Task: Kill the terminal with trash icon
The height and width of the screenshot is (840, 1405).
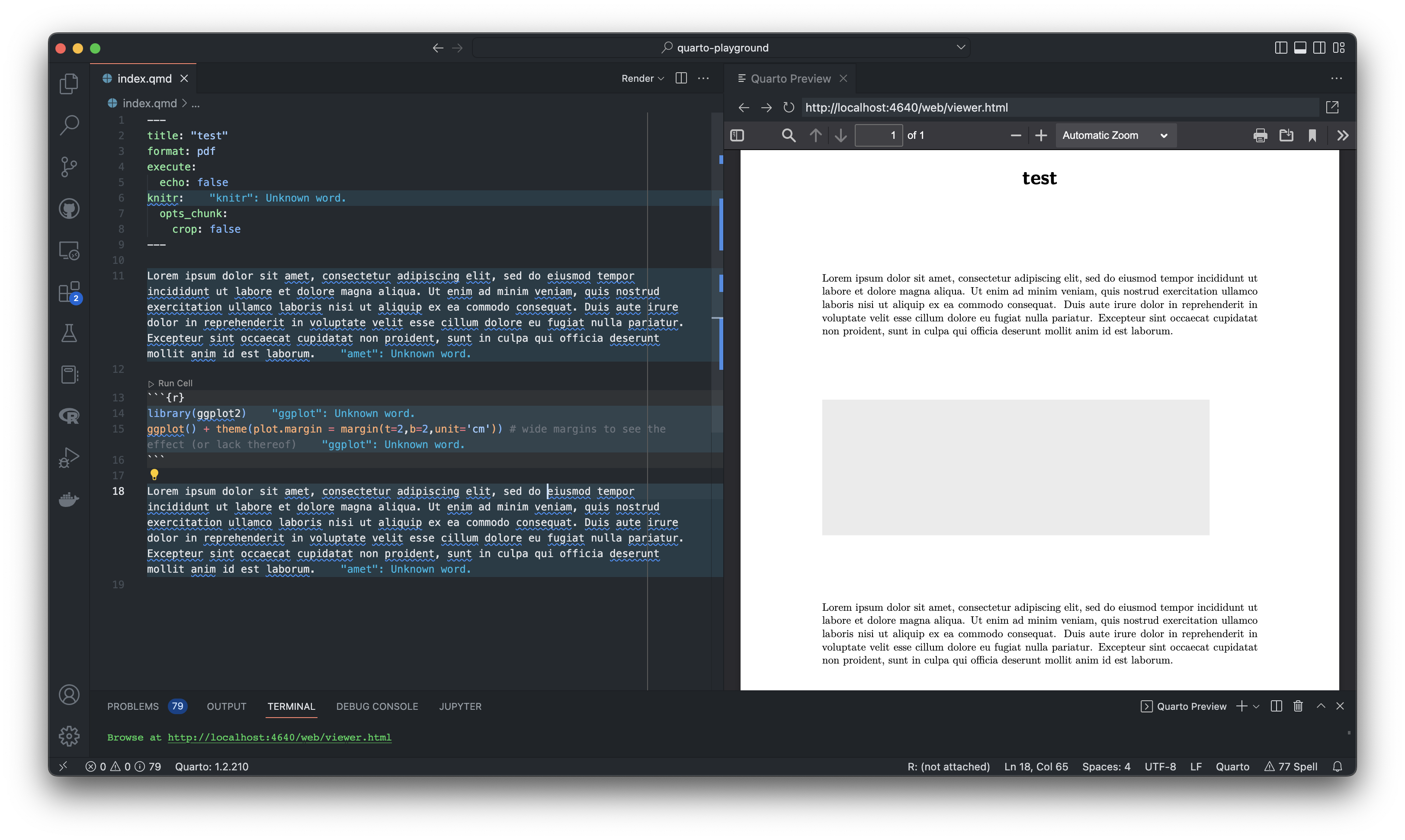Action: (1298, 706)
